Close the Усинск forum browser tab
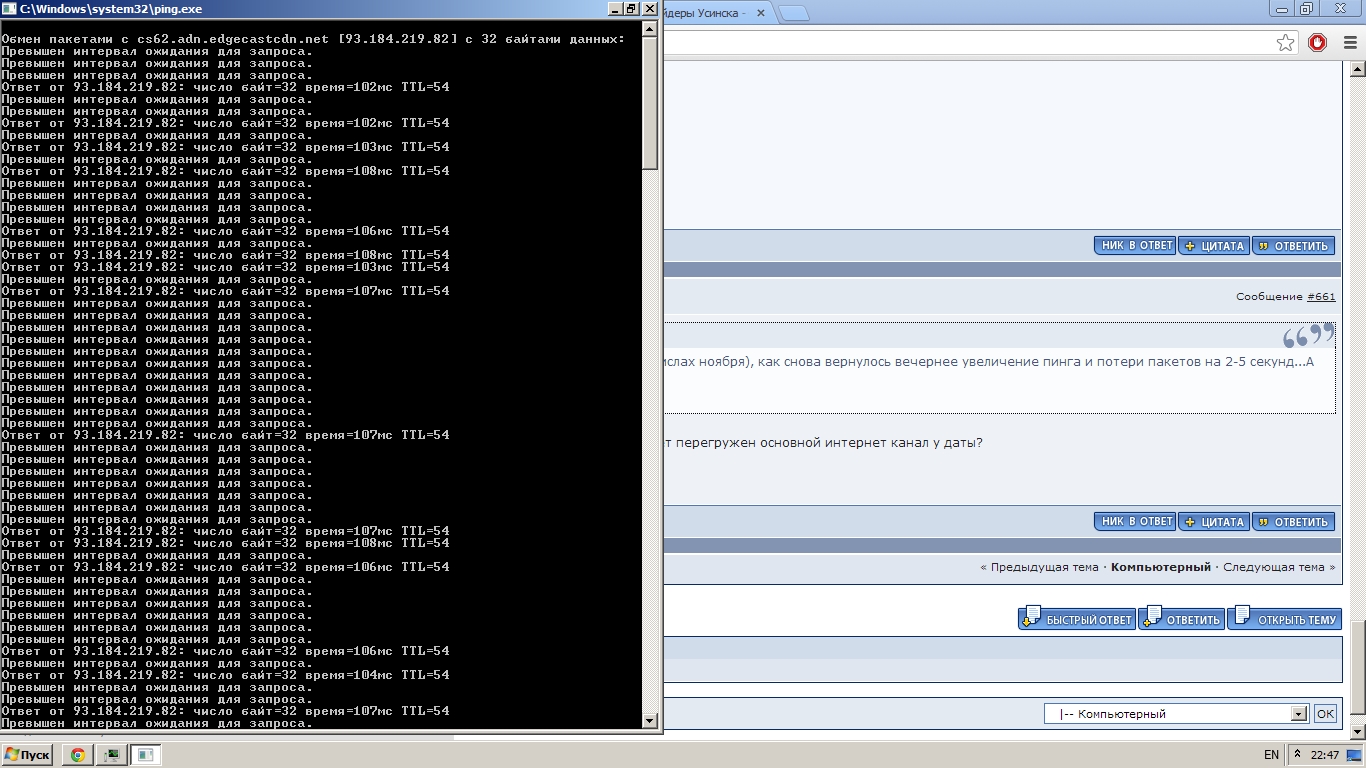Image resolution: width=1366 pixels, height=768 pixels. coord(760,13)
